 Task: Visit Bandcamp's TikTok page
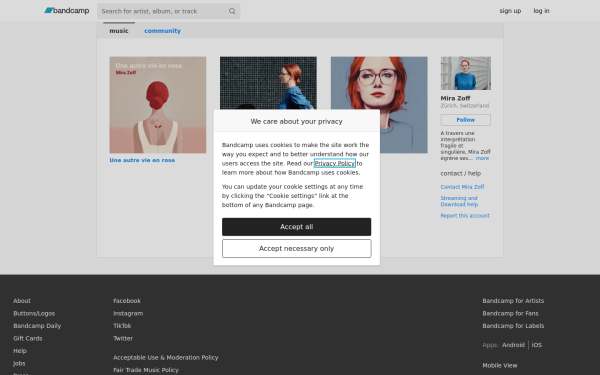click(122, 326)
